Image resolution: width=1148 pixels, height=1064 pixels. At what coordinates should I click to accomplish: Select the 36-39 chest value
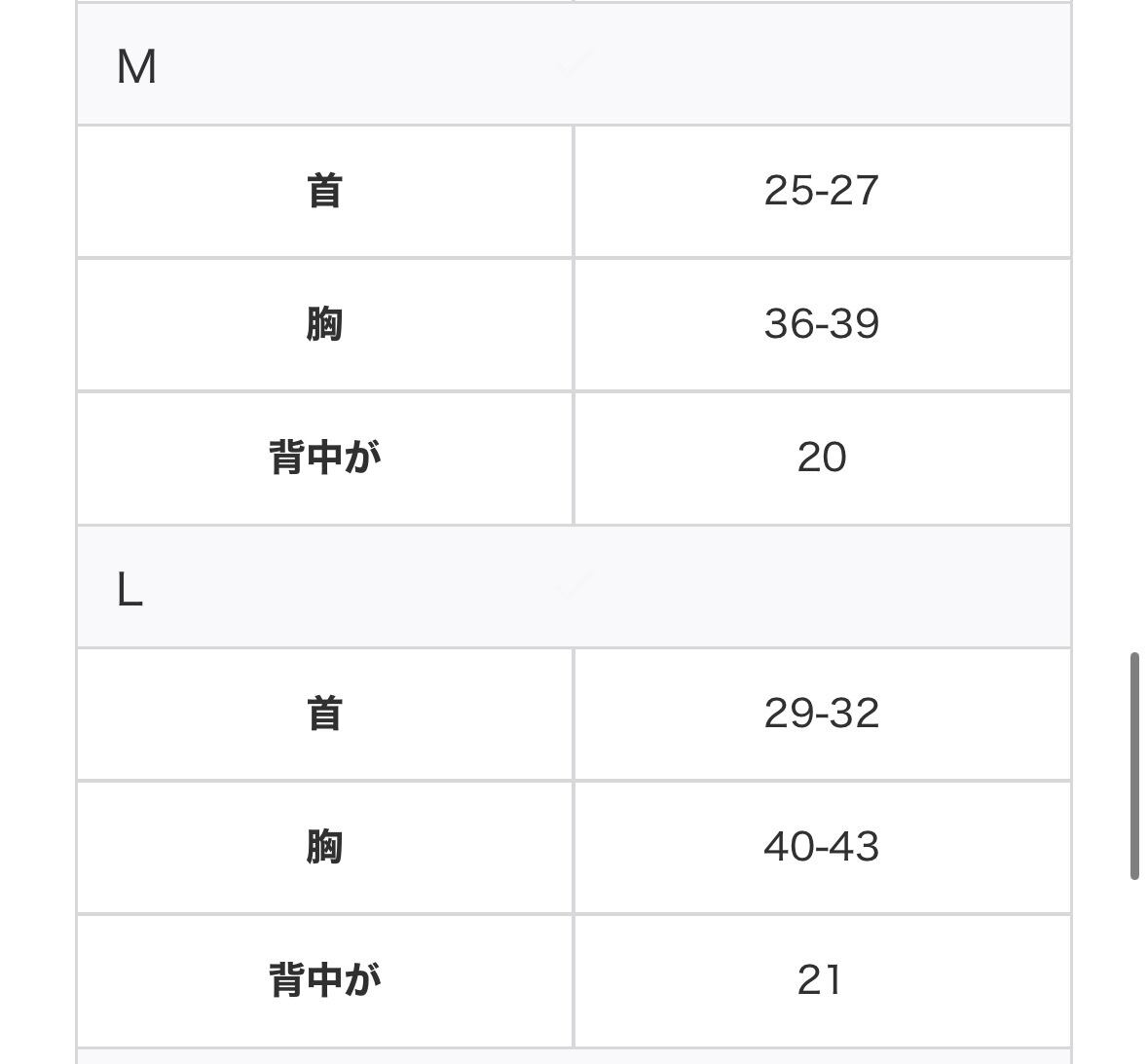click(x=821, y=324)
